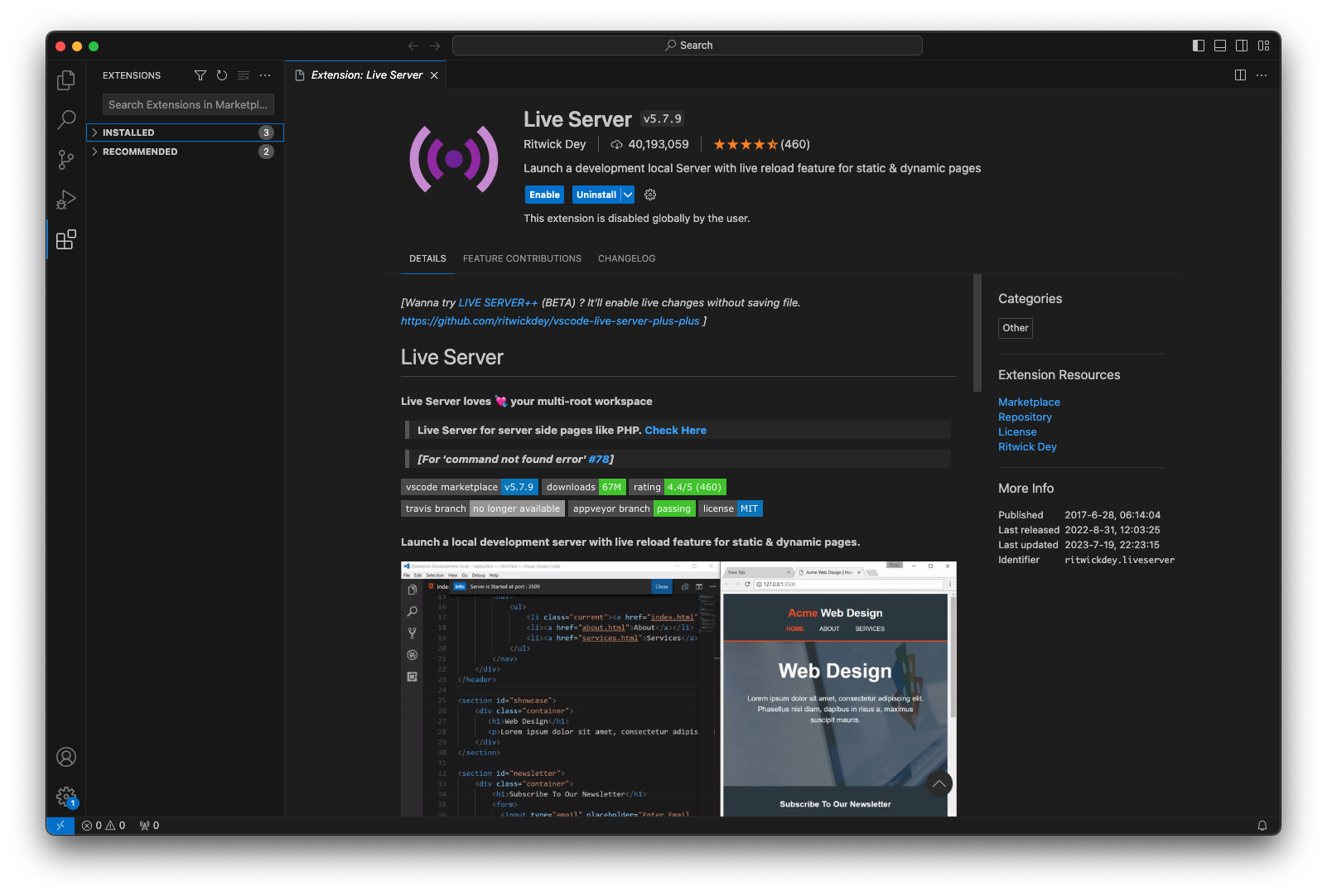
Task: Show errors and warnings in status bar
Action: pyautogui.click(x=104, y=826)
